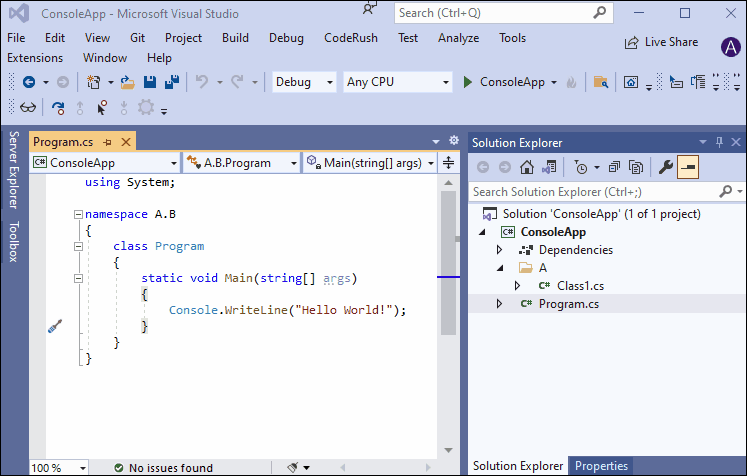The height and width of the screenshot is (476, 747).
Task: Toggle auto-hide pin for Solution Explorer
Action: click(719, 142)
